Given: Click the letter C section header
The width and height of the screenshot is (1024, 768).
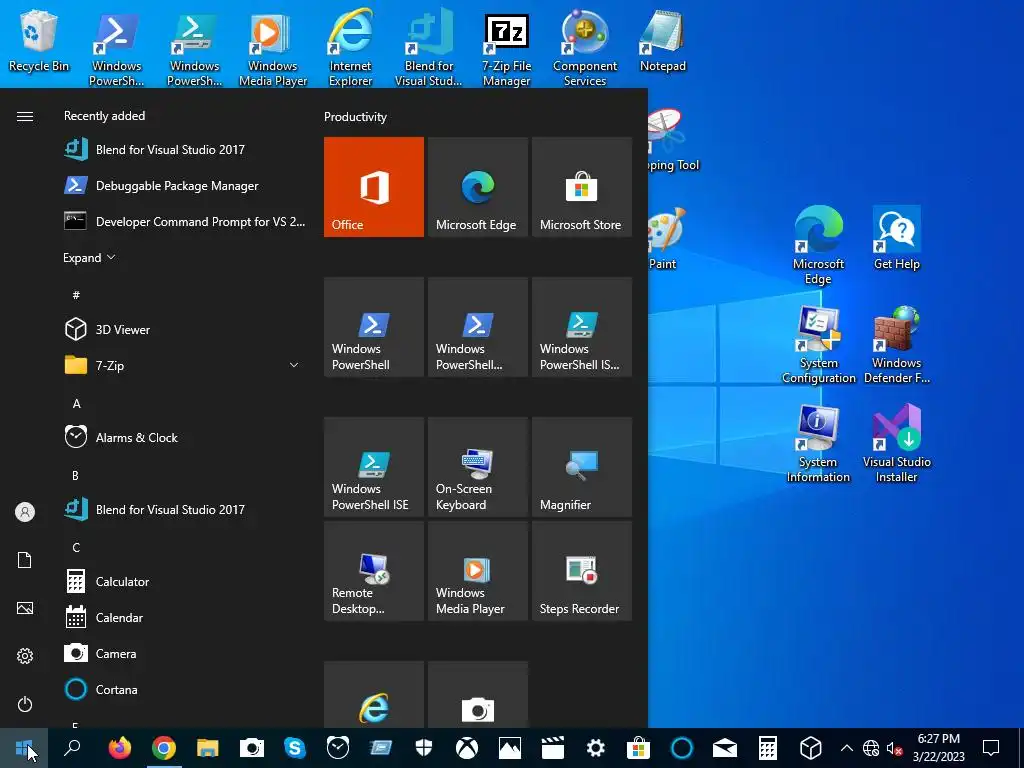Looking at the screenshot, I should click(76, 547).
